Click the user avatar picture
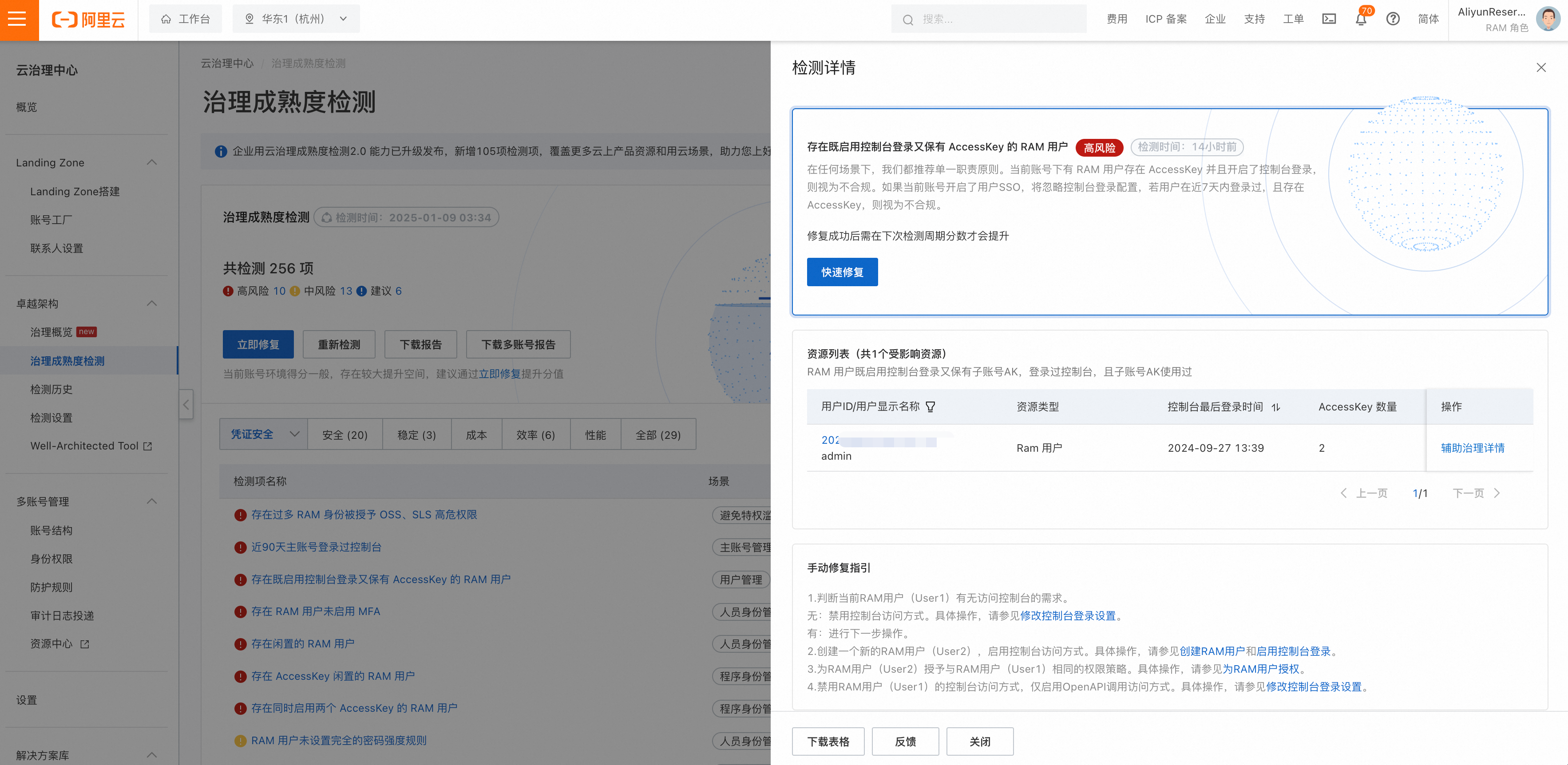 coord(1548,19)
